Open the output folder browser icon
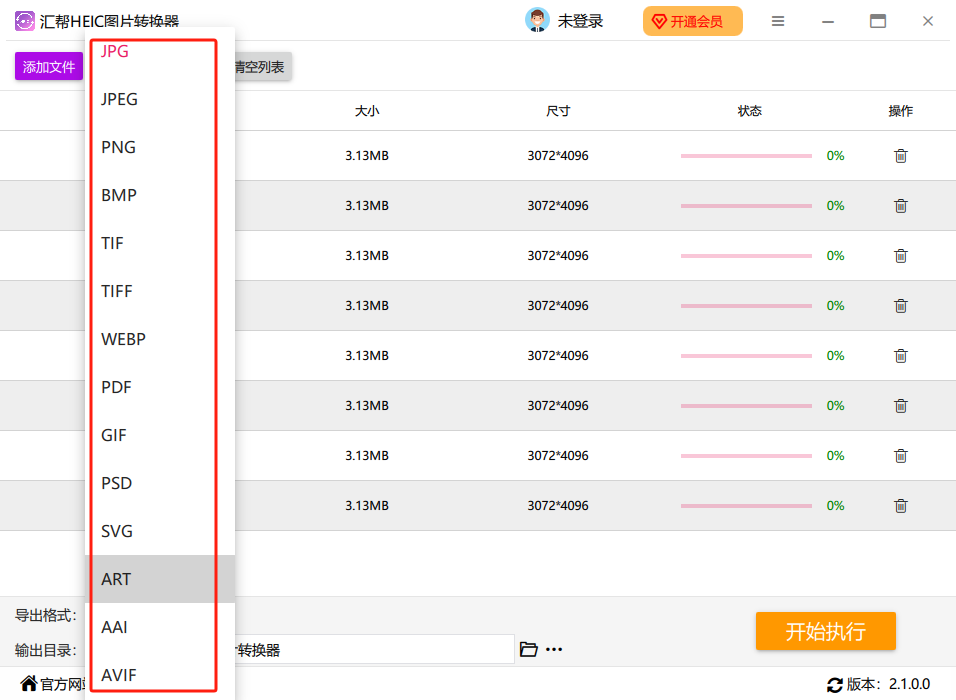The image size is (956, 700). click(x=528, y=648)
